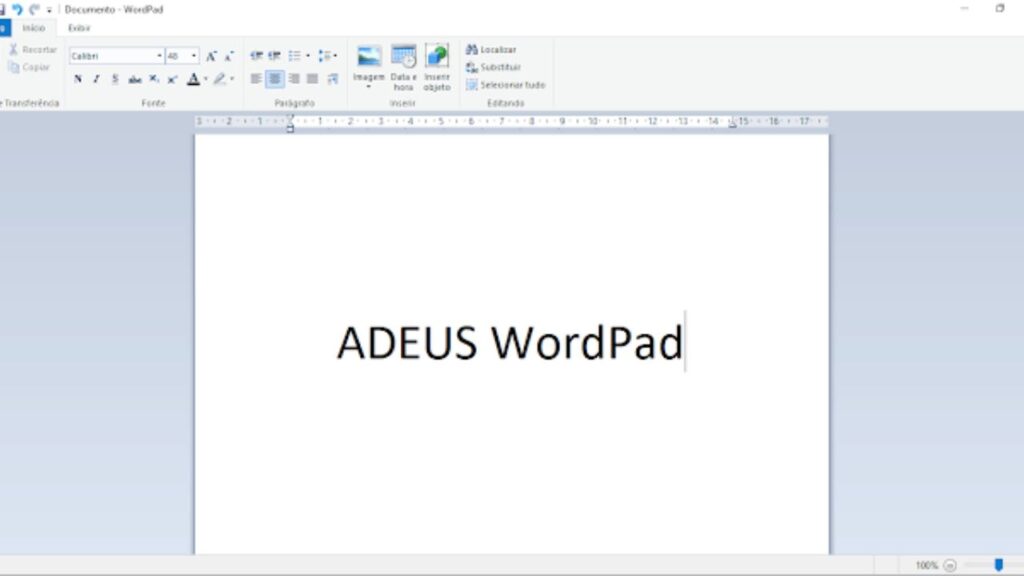Select the center alignment button
The width and height of the screenshot is (1024, 576).
(275, 79)
